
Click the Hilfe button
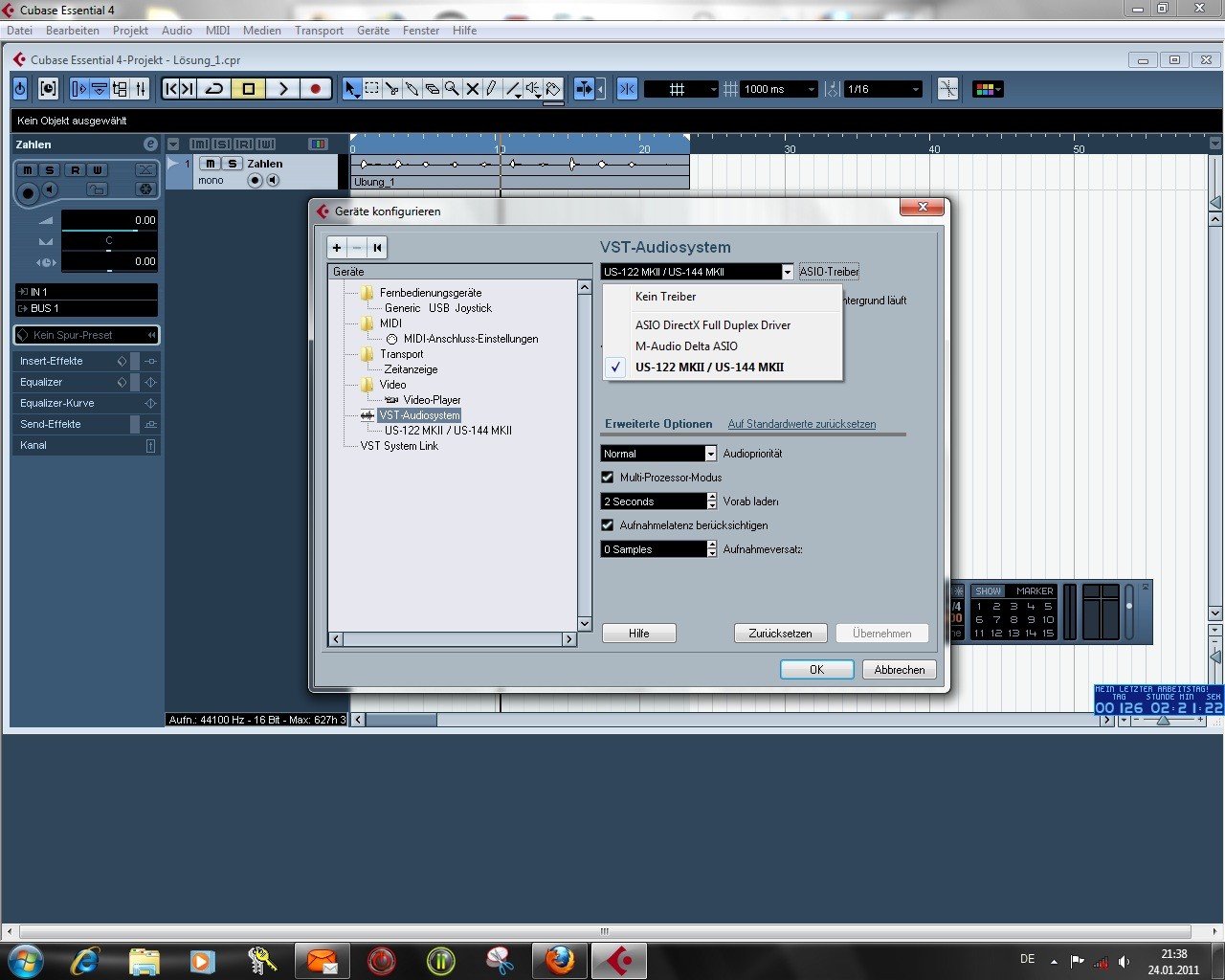(x=639, y=634)
